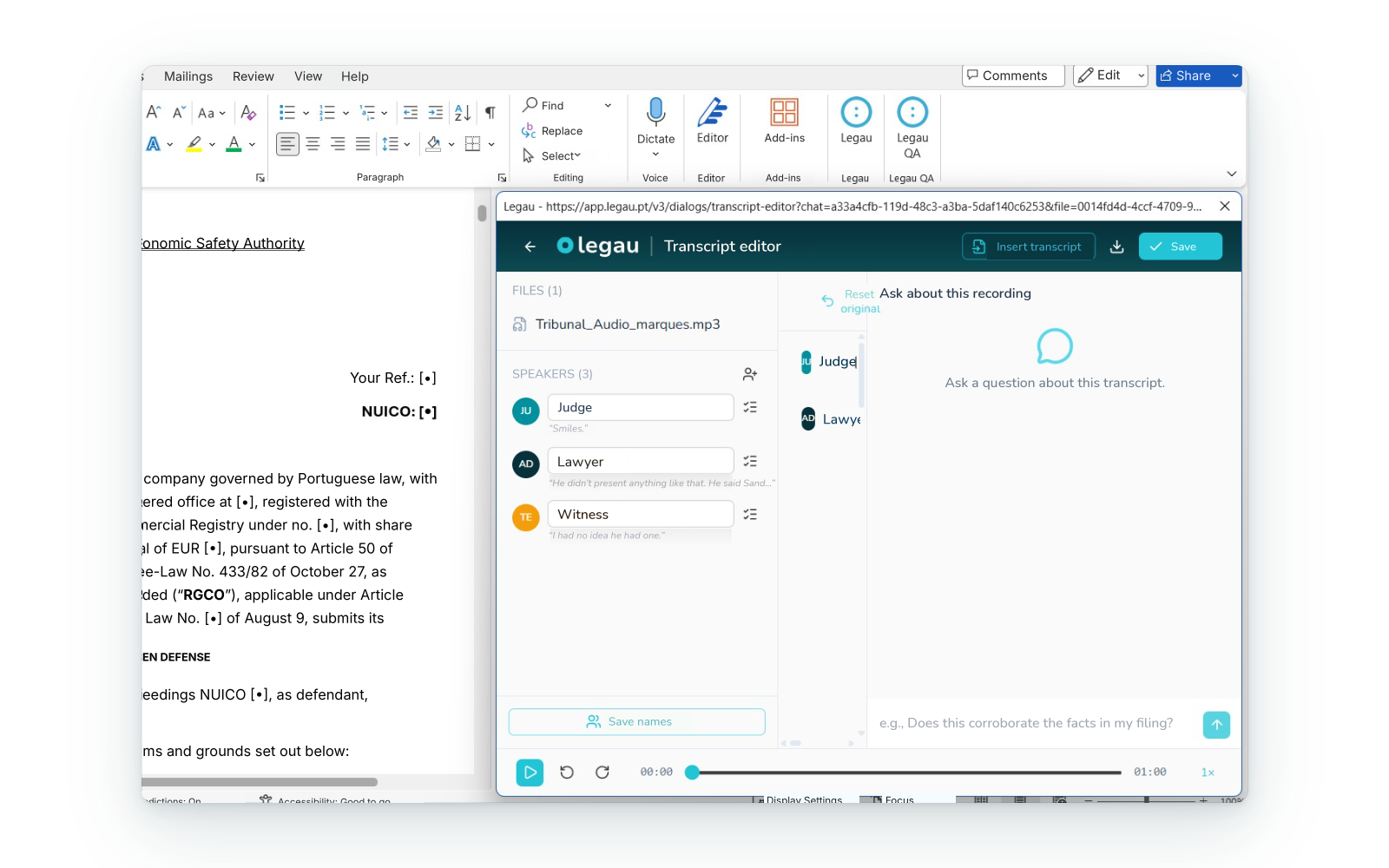Click Replace in Editing group
Image resolution: width=1389 pixels, height=868 pixels.
click(552, 131)
